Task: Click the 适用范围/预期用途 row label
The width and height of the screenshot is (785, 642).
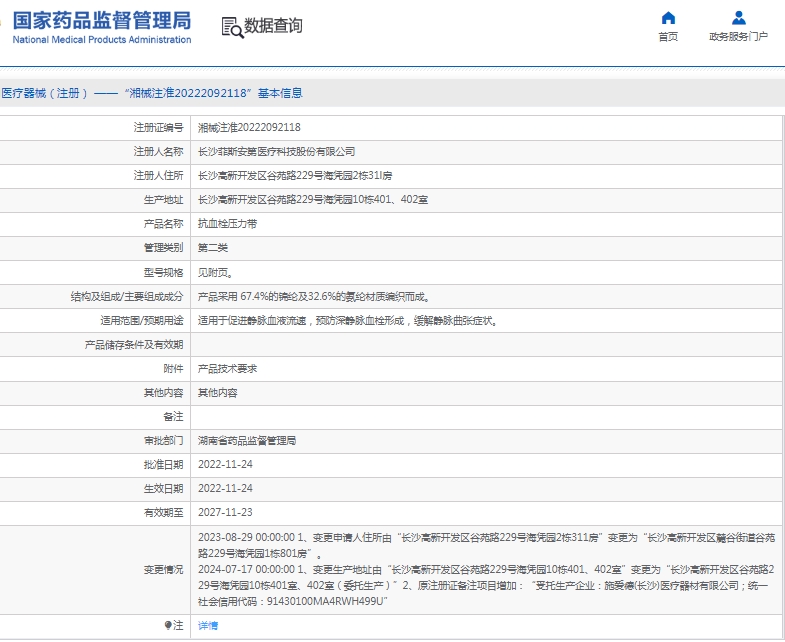Action: (x=142, y=320)
